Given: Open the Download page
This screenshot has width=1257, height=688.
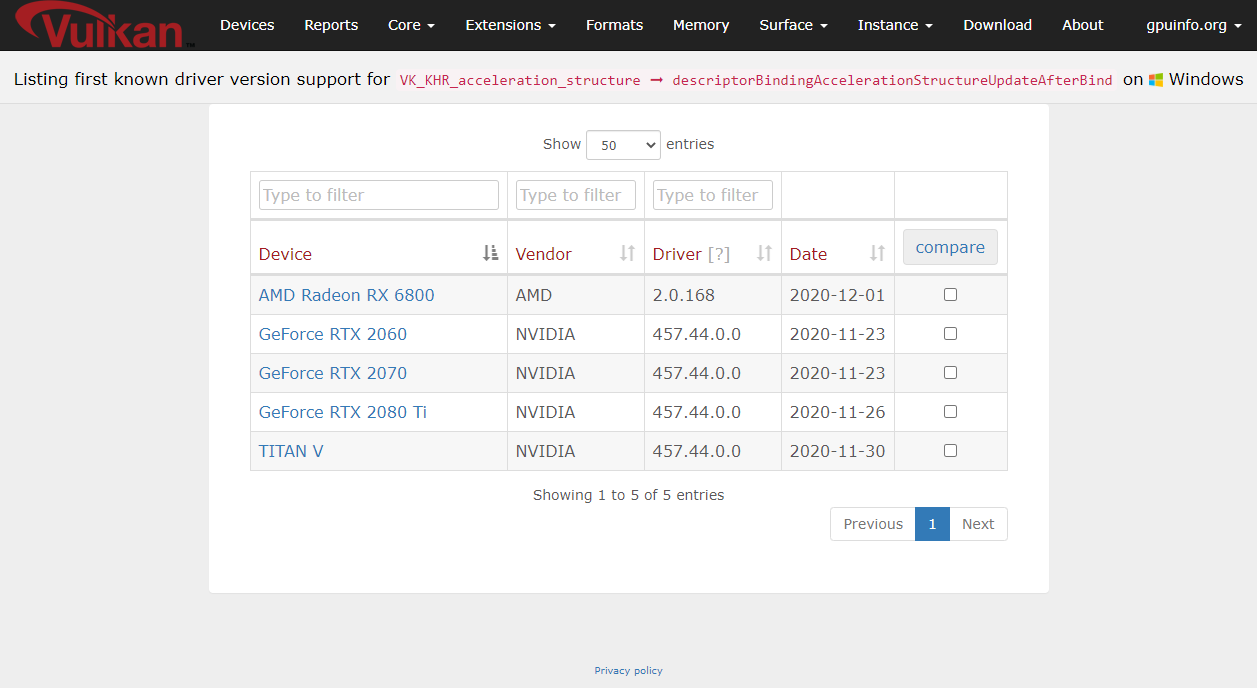Looking at the screenshot, I should tap(997, 25).
